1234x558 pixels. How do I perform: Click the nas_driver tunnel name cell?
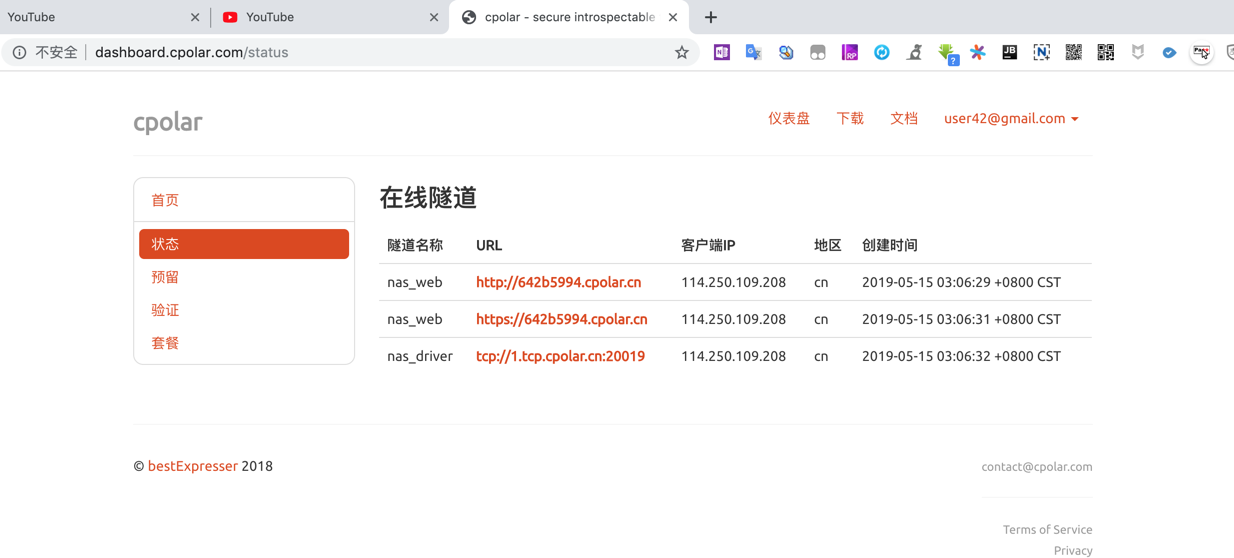click(420, 356)
